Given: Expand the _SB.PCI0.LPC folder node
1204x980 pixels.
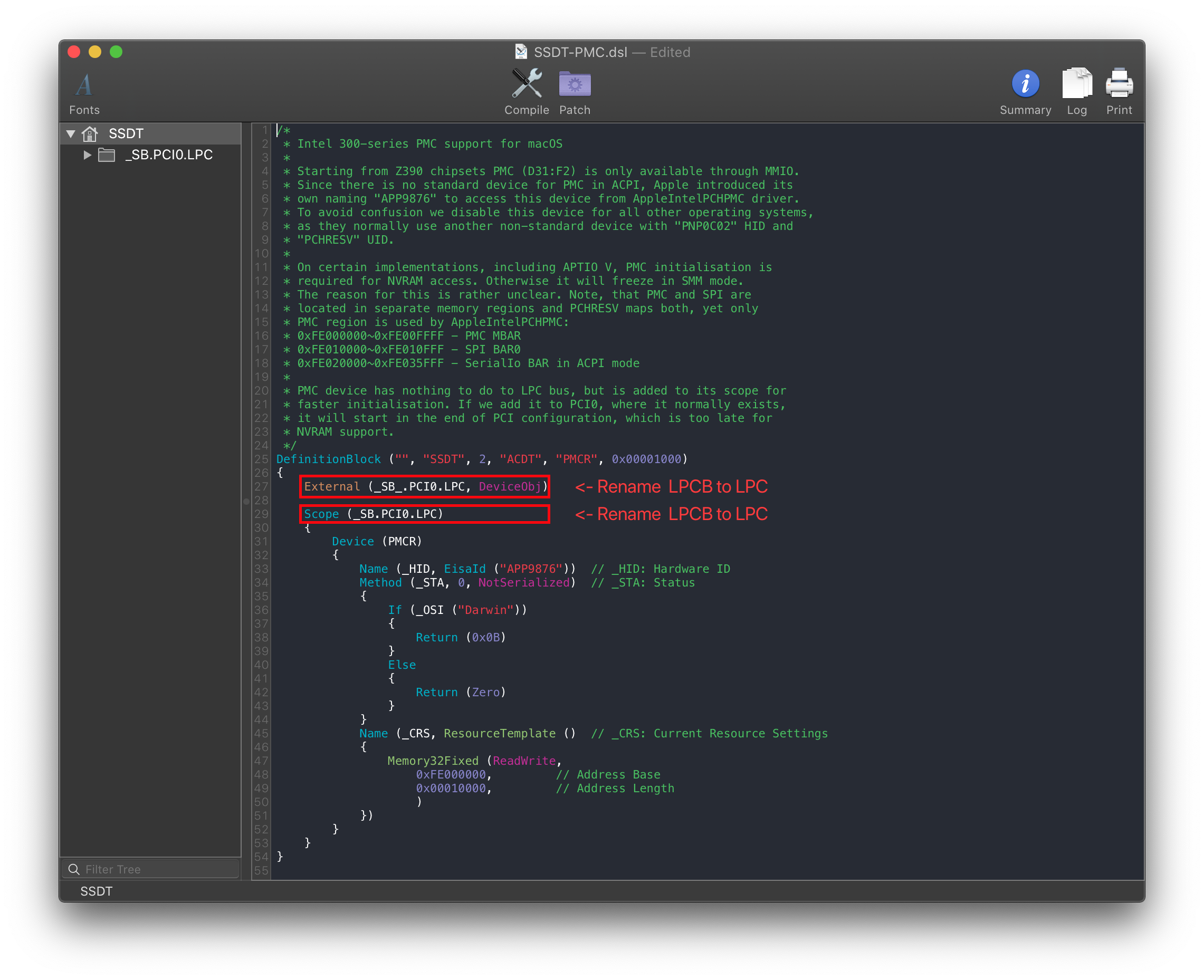Looking at the screenshot, I should tap(87, 155).
